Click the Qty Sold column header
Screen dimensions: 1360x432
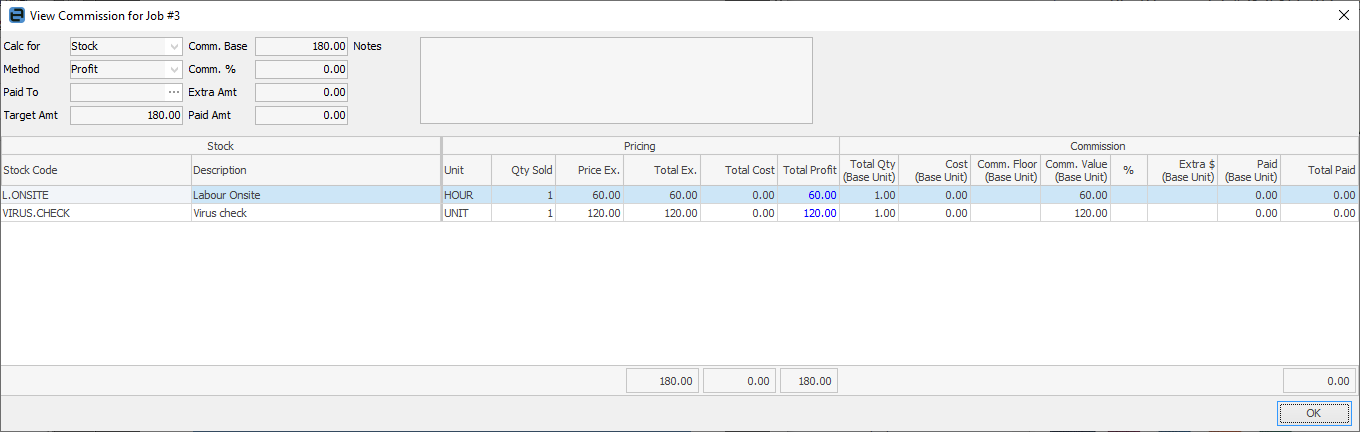click(x=524, y=170)
